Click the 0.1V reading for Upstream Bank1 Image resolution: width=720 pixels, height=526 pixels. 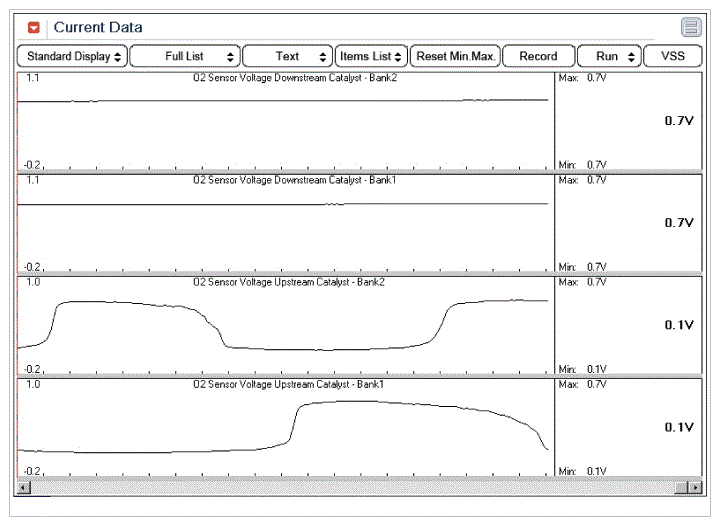[679, 427]
